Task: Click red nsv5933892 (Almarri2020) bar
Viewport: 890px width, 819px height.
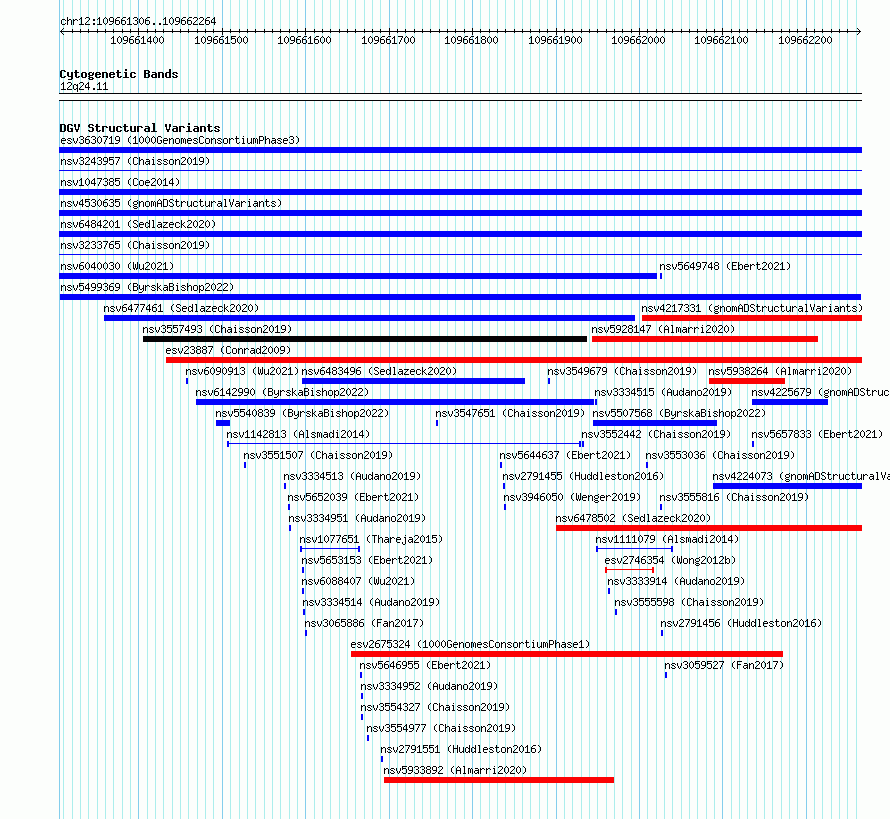Action: pos(499,780)
